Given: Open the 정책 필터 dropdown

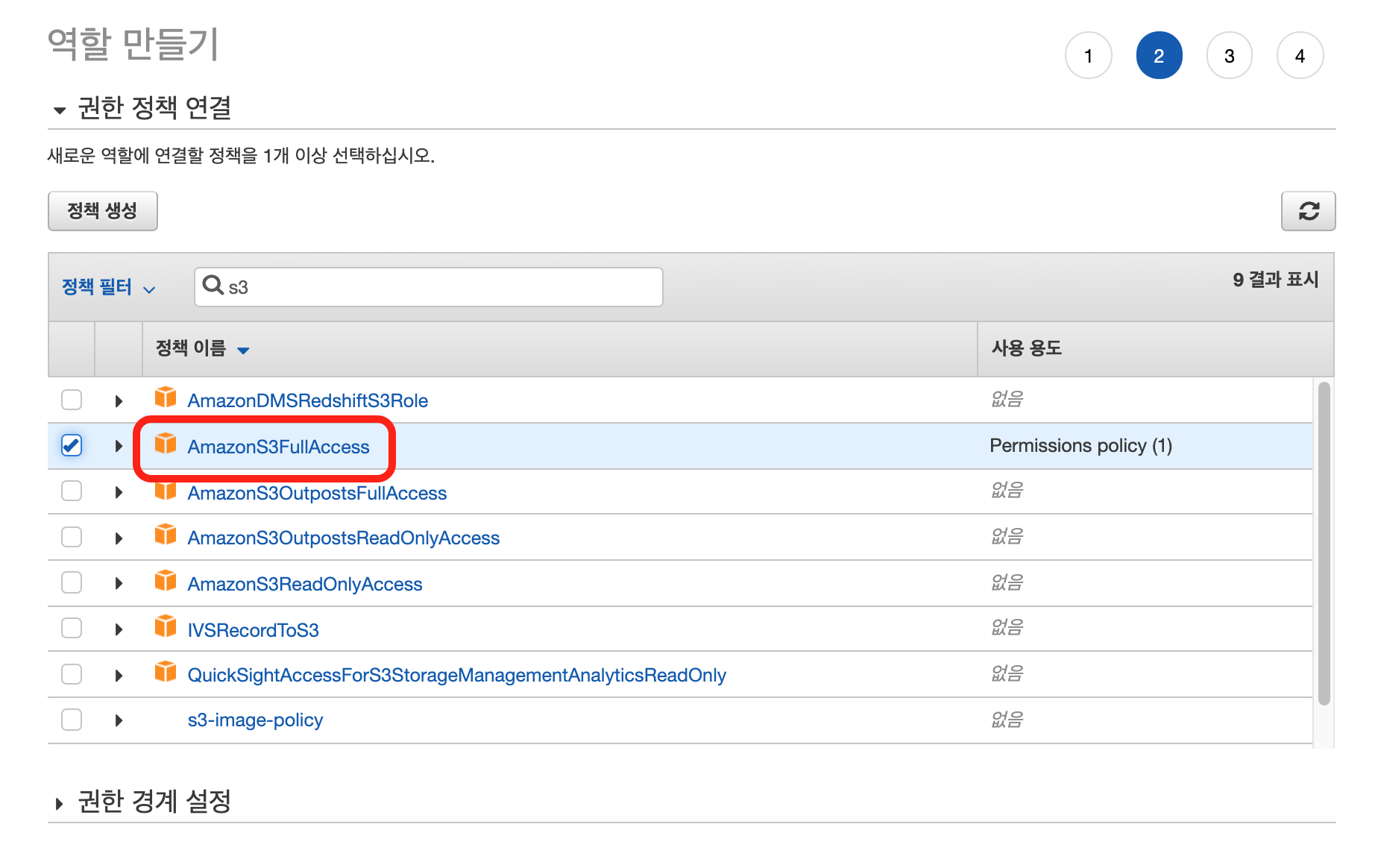Looking at the screenshot, I should pos(108,287).
